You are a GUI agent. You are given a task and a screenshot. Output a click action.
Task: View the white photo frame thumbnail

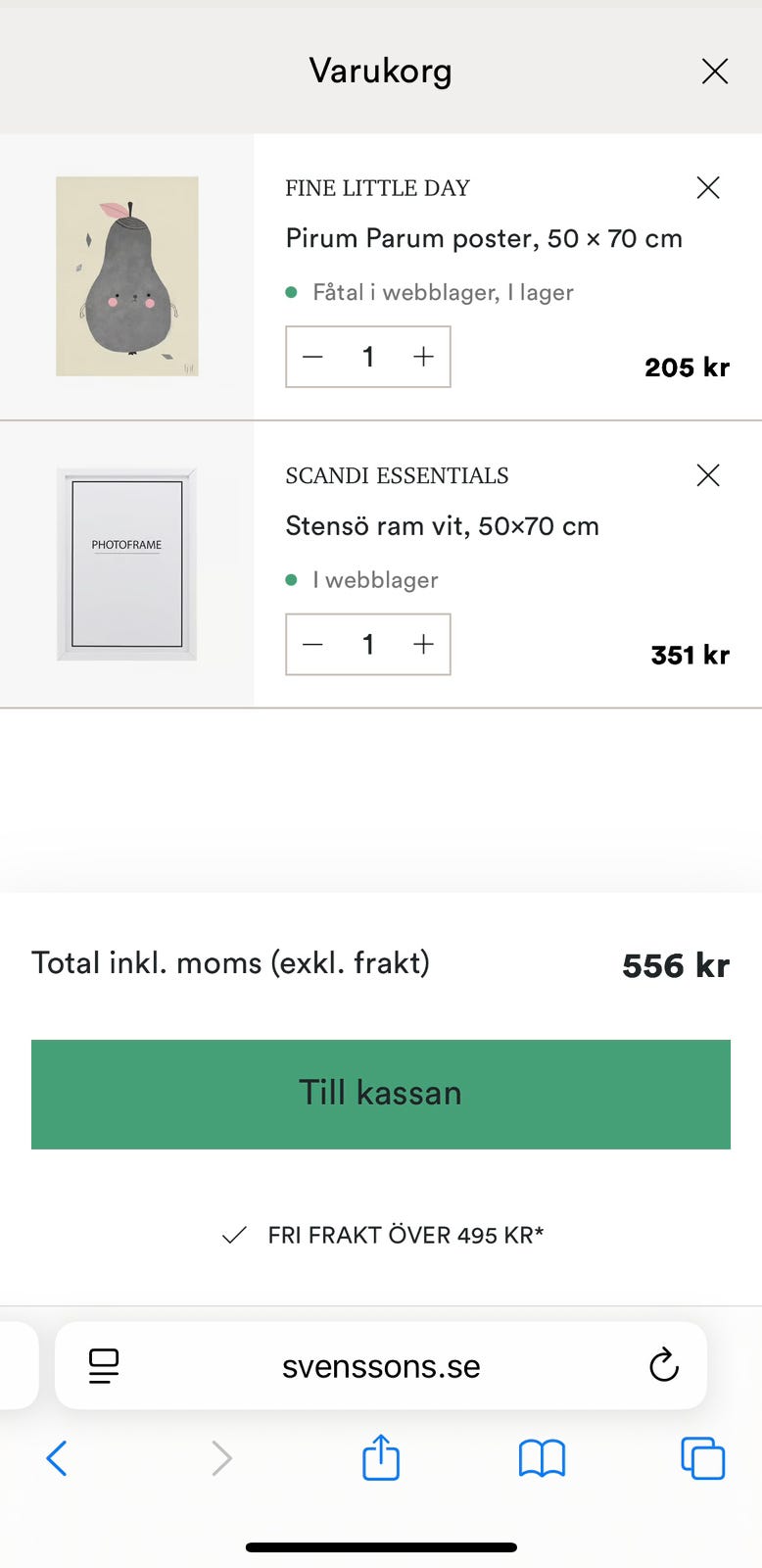pos(127,563)
